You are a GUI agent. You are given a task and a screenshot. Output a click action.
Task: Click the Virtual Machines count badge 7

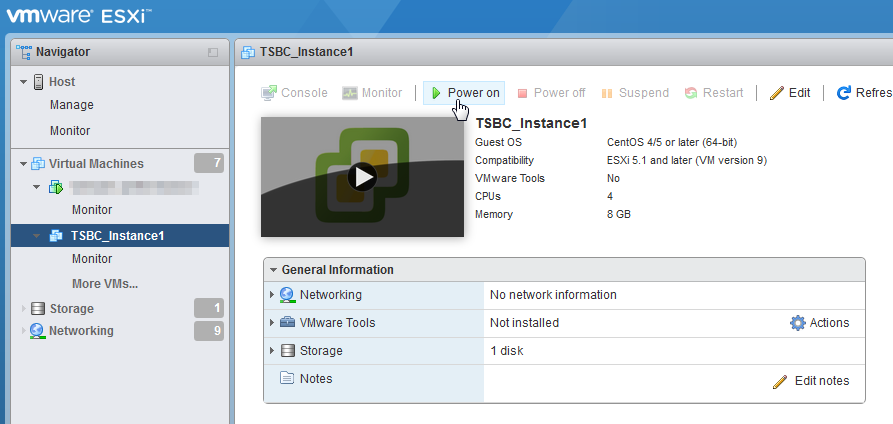point(209,164)
